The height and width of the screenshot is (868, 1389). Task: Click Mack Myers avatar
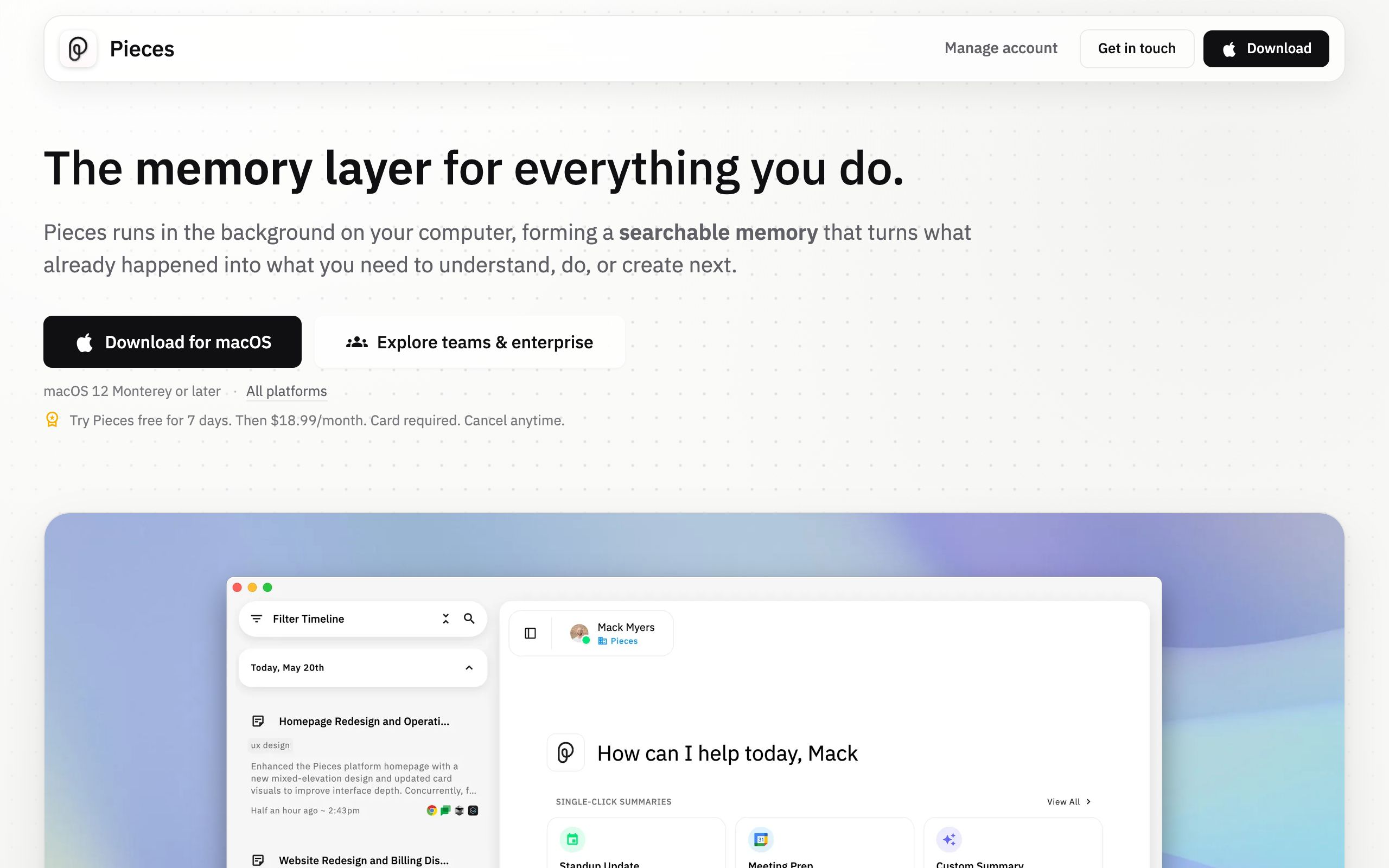pyautogui.click(x=579, y=633)
